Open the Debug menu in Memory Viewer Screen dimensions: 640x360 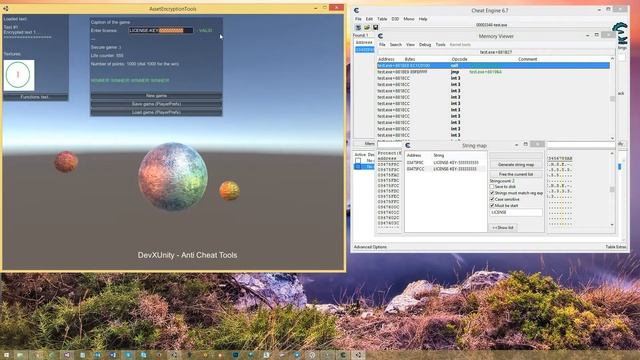pos(425,44)
